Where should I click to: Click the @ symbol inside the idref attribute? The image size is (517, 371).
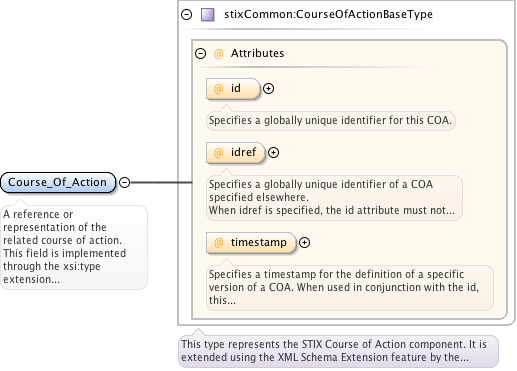point(218,153)
